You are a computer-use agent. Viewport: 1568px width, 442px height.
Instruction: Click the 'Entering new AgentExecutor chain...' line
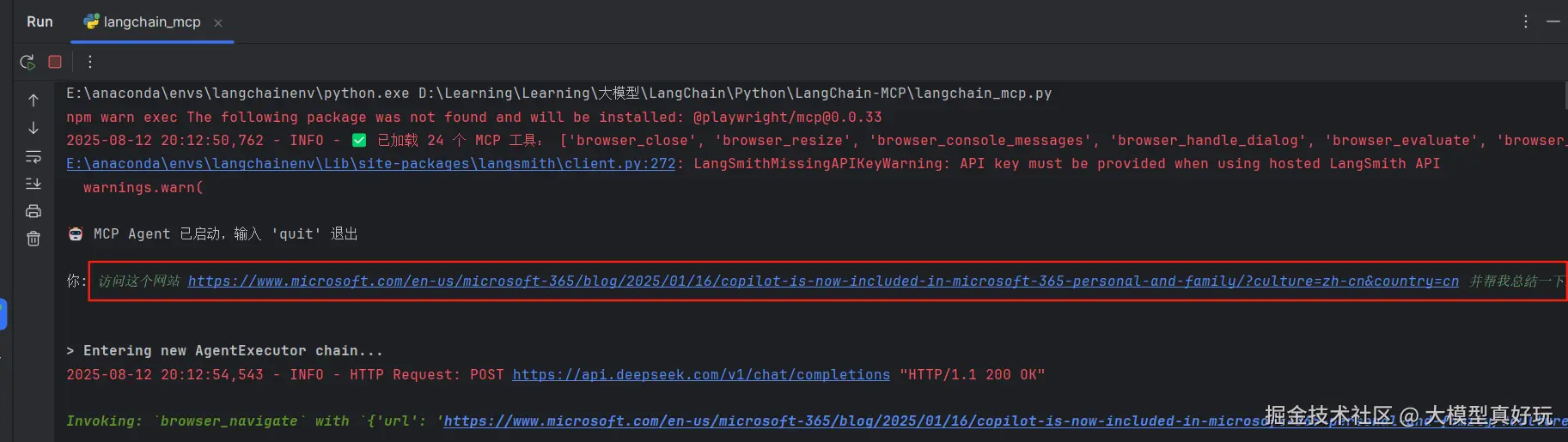coord(224,350)
